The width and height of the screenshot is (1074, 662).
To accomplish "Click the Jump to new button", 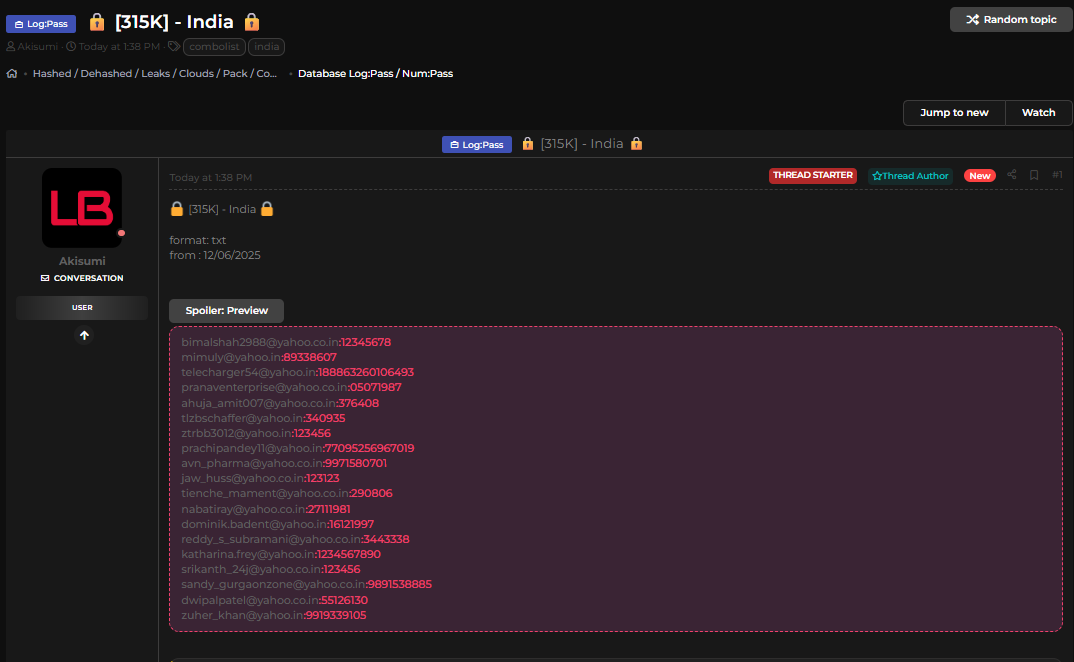I will [x=954, y=113].
